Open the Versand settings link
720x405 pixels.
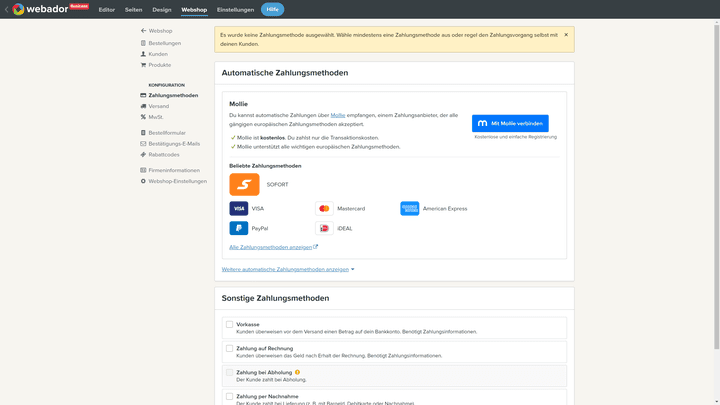click(x=158, y=106)
